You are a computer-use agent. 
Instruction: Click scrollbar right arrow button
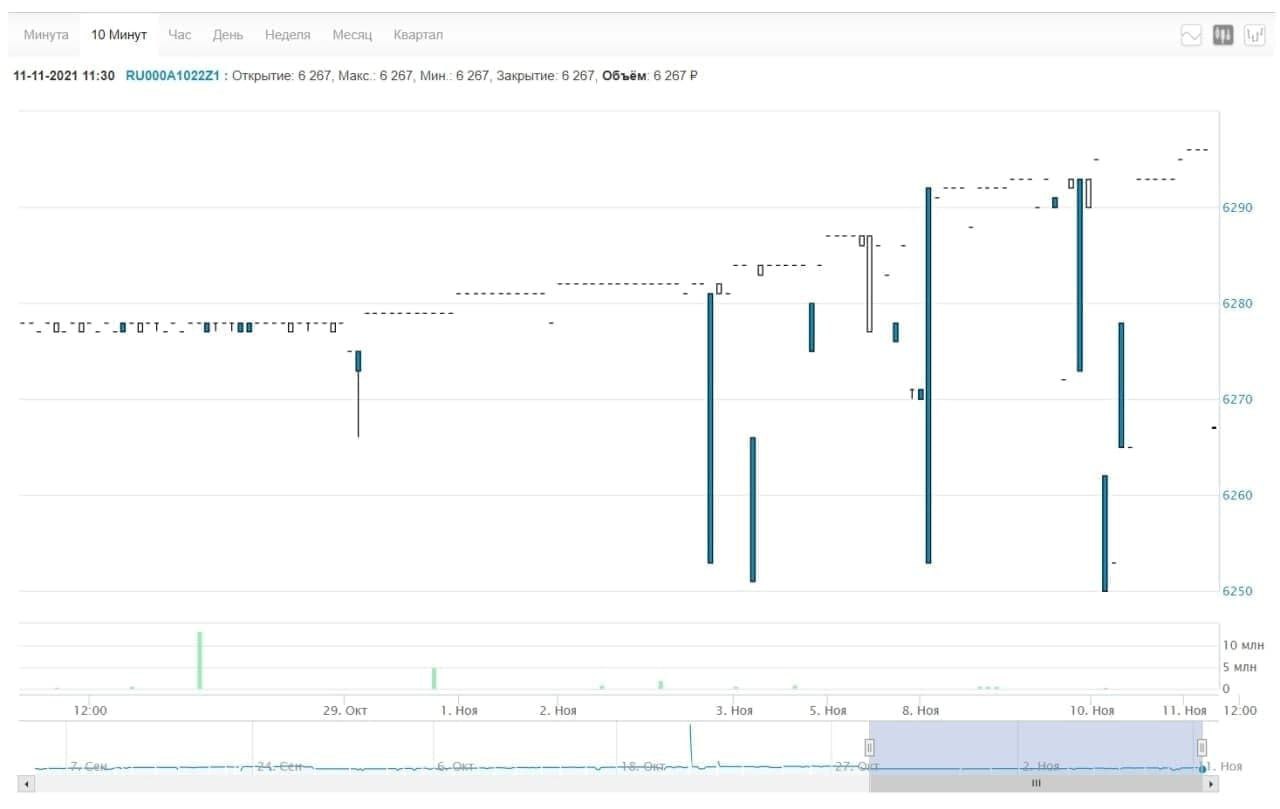1211,784
